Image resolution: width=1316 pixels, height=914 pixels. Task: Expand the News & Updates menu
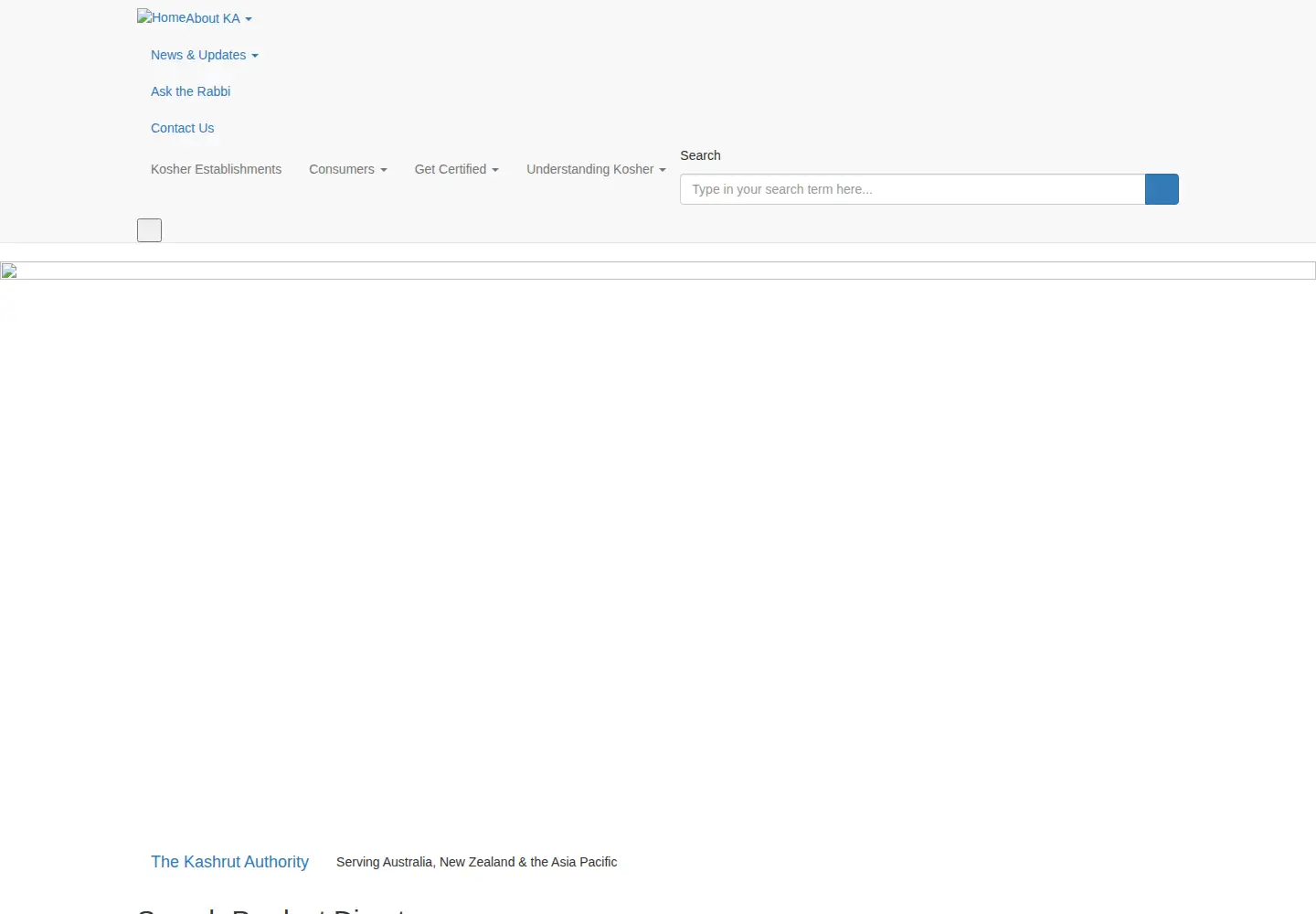pos(205,55)
